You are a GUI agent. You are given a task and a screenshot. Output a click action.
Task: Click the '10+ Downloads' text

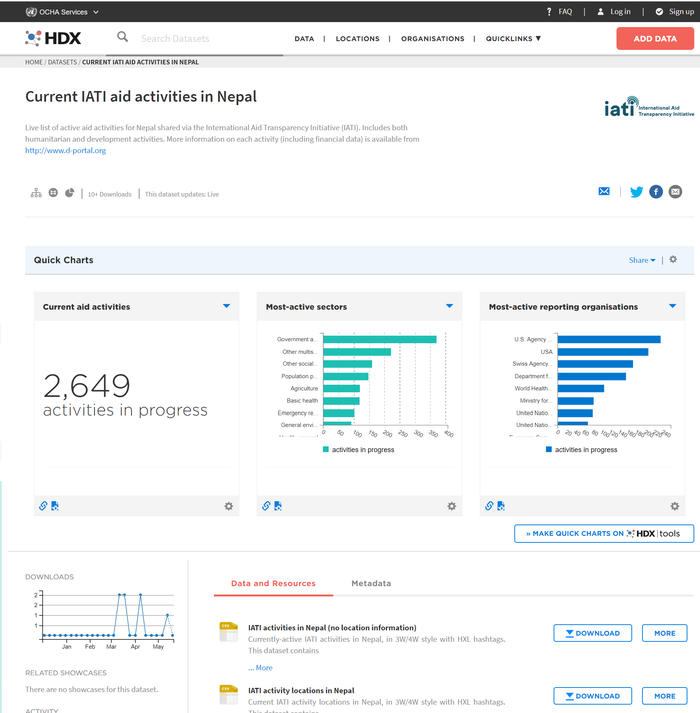[110, 194]
